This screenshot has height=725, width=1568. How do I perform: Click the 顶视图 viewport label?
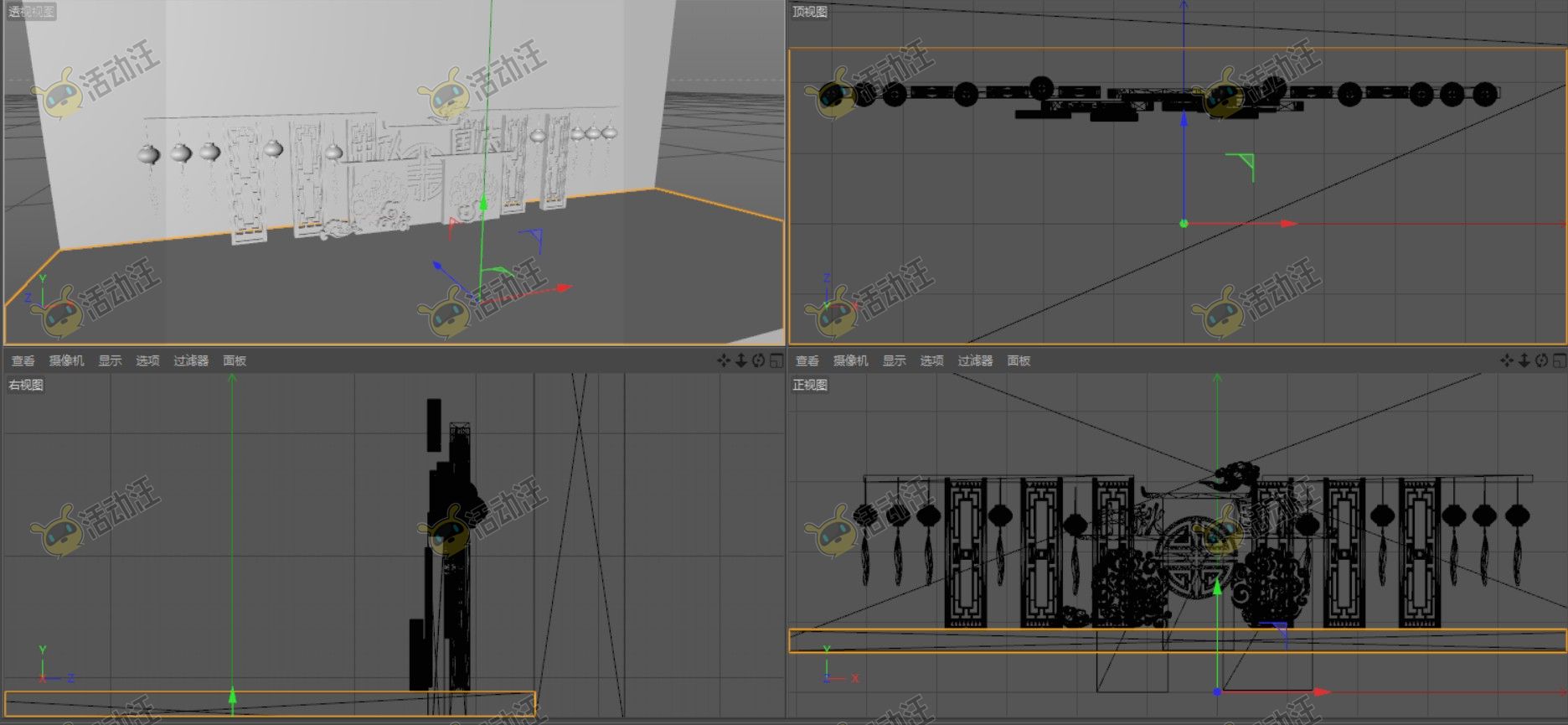tap(809, 12)
